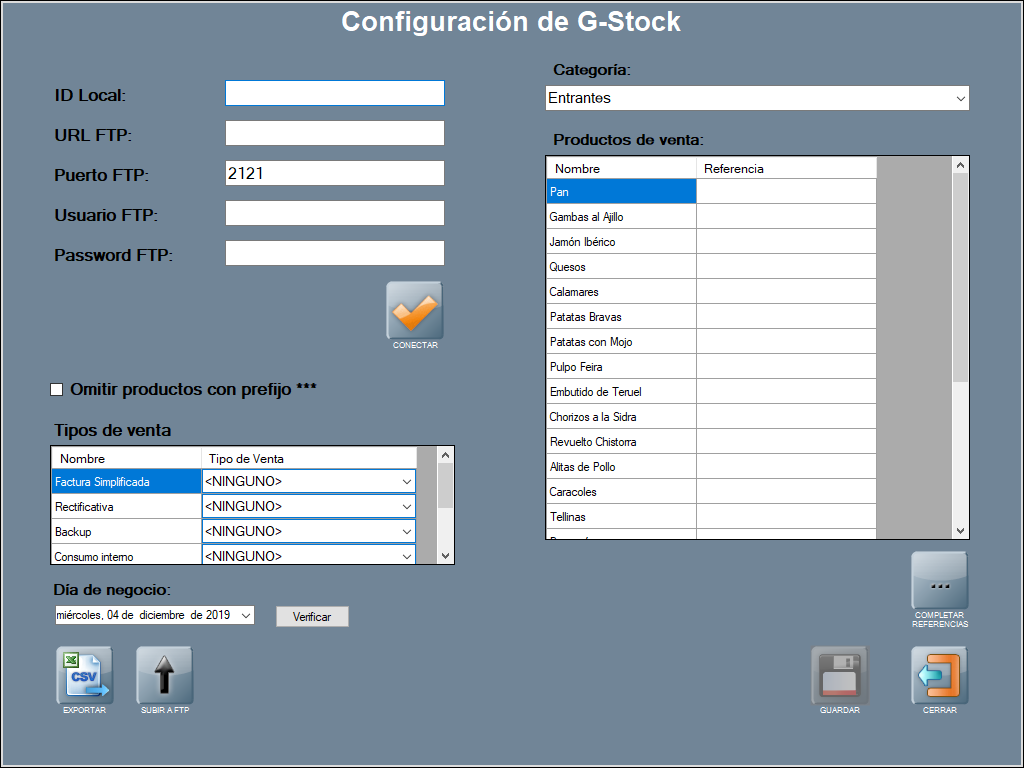Screen dimensions: 1024x768
Task: Click the Nombre column header in products table
Action: 621,168
